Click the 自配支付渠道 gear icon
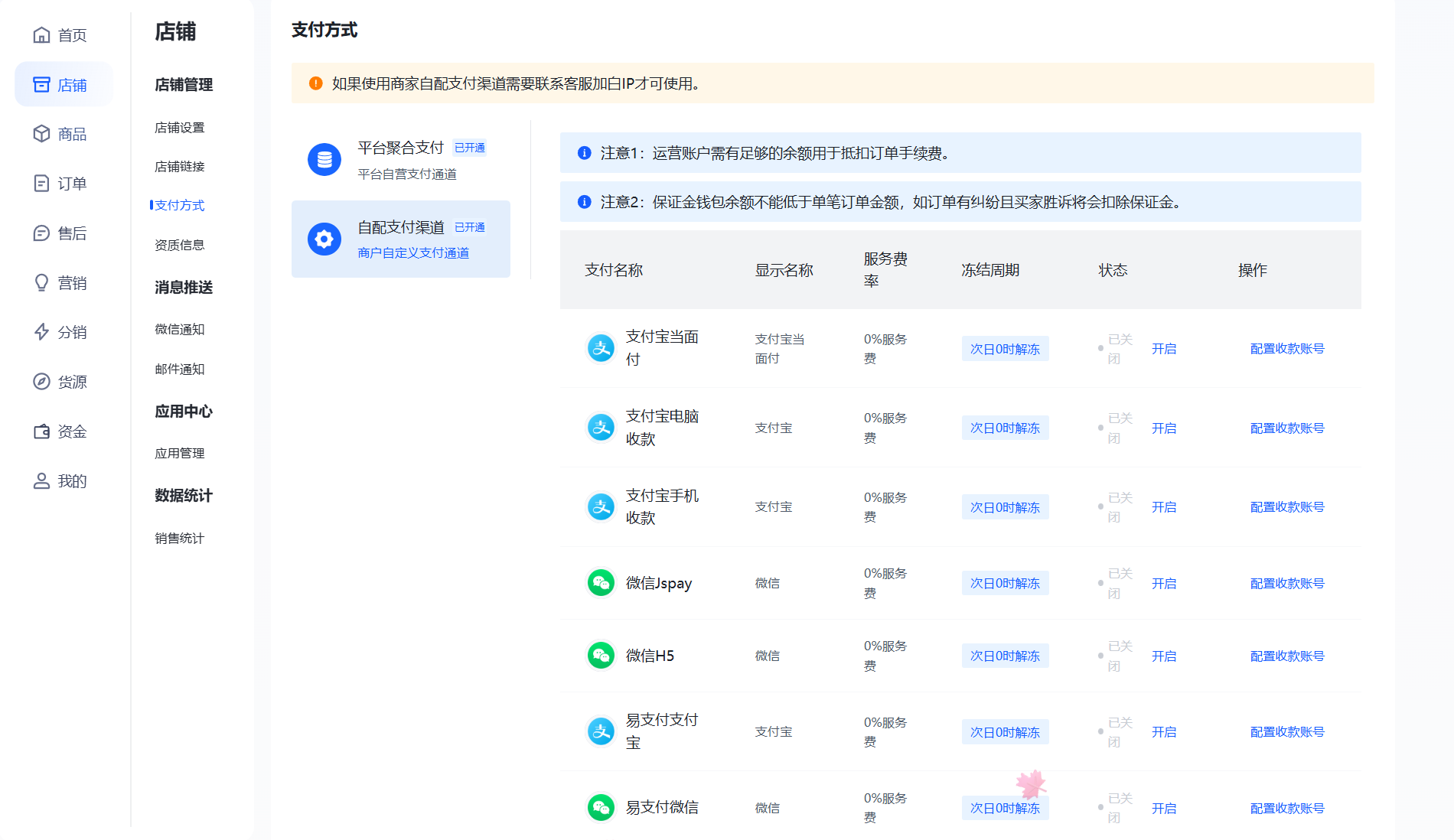This screenshot has width=1454, height=840. pos(324,239)
